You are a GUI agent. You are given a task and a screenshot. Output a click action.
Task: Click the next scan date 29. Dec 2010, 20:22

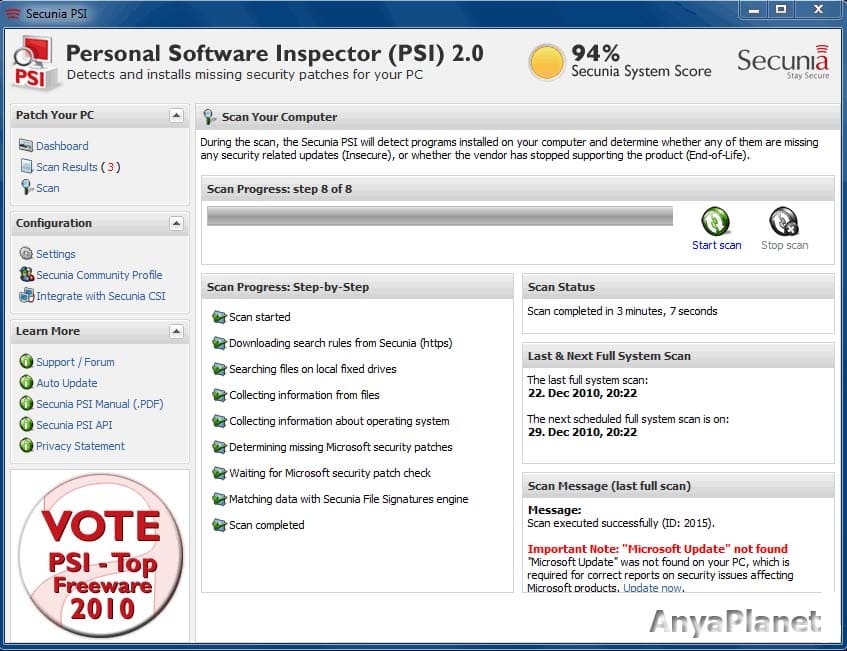pyautogui.click(x=582, y=432)
